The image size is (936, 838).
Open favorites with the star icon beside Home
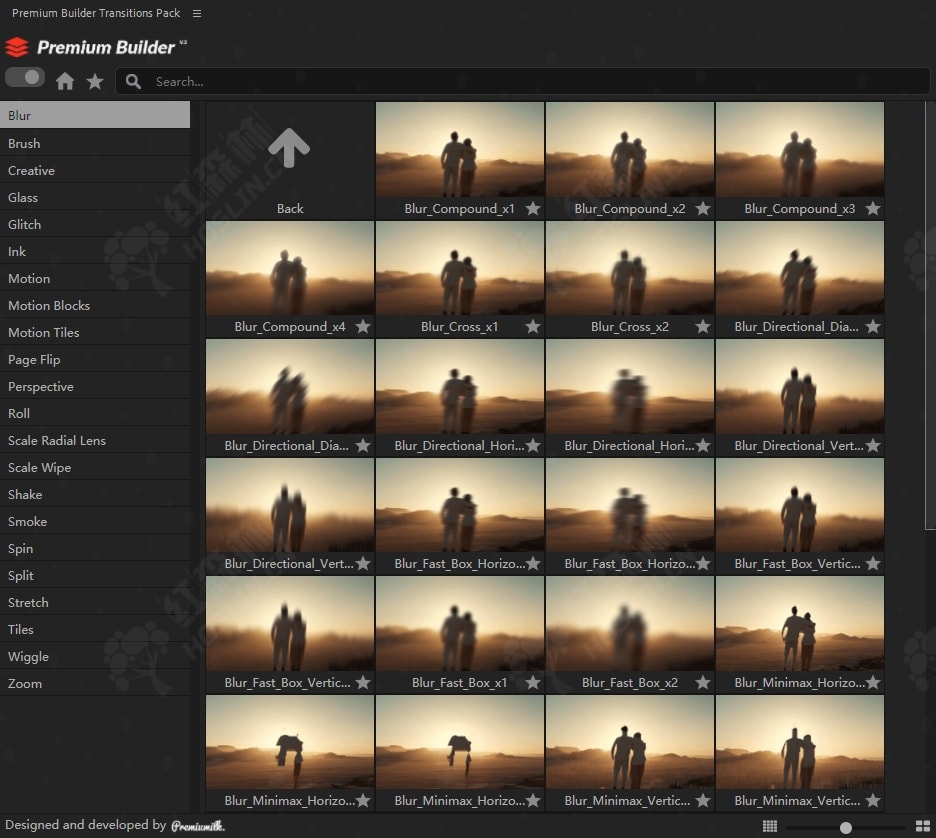click(x=95, y=82)
